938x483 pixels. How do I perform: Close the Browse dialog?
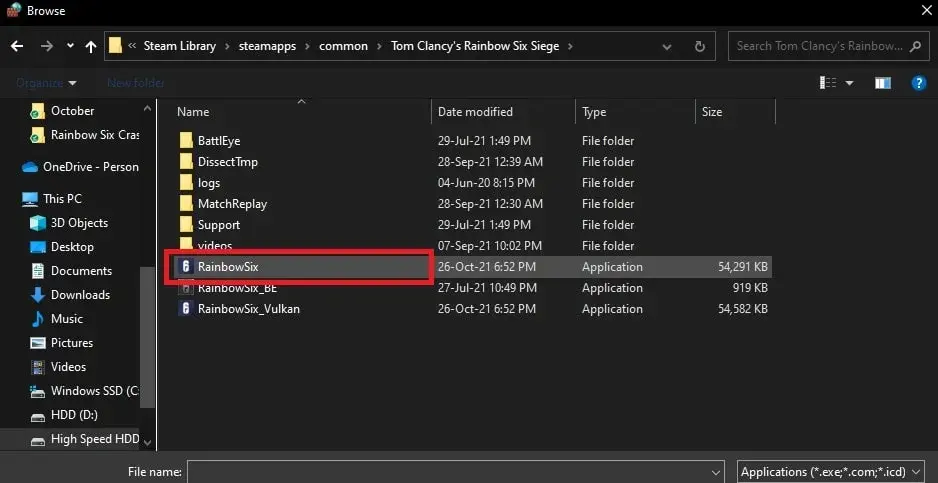click(x=925, y=9)
